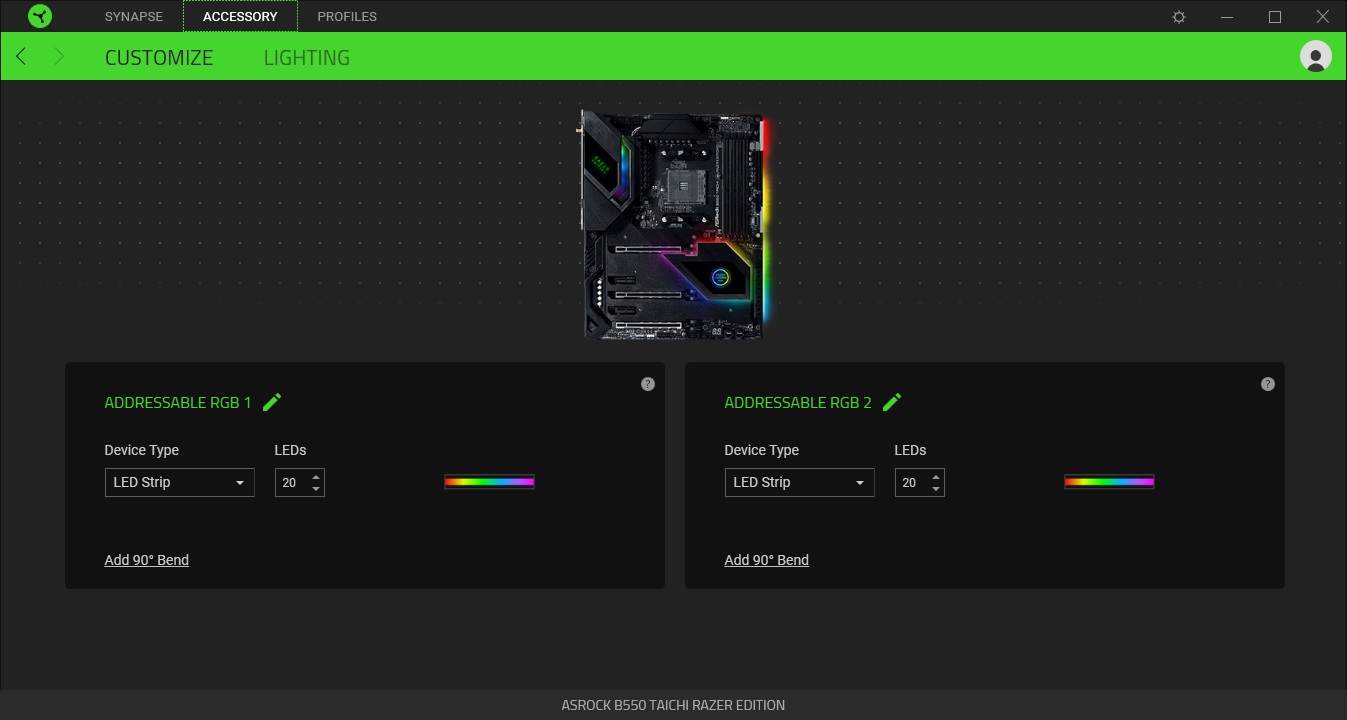Expand Device Type dropdown for Addressable RGB 1

180,482
